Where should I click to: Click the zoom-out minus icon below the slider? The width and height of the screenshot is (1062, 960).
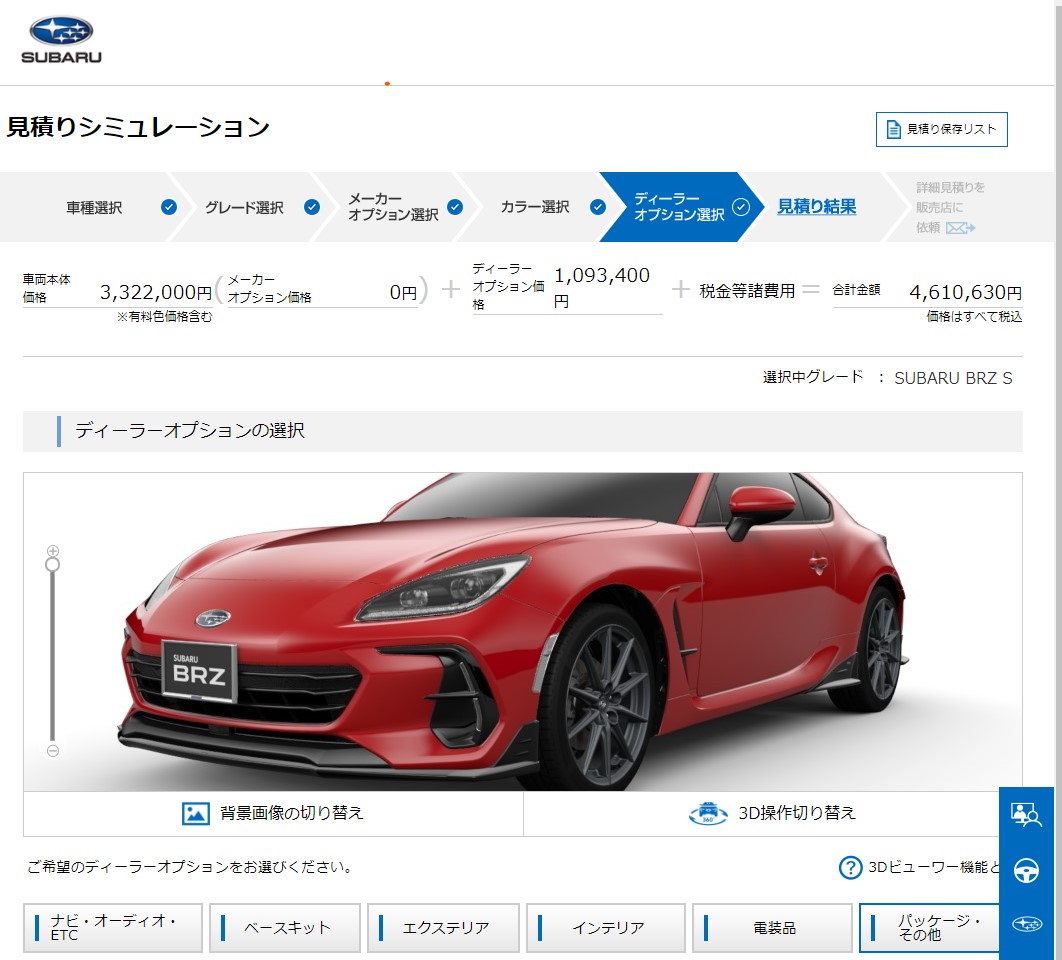pos(53,751)
